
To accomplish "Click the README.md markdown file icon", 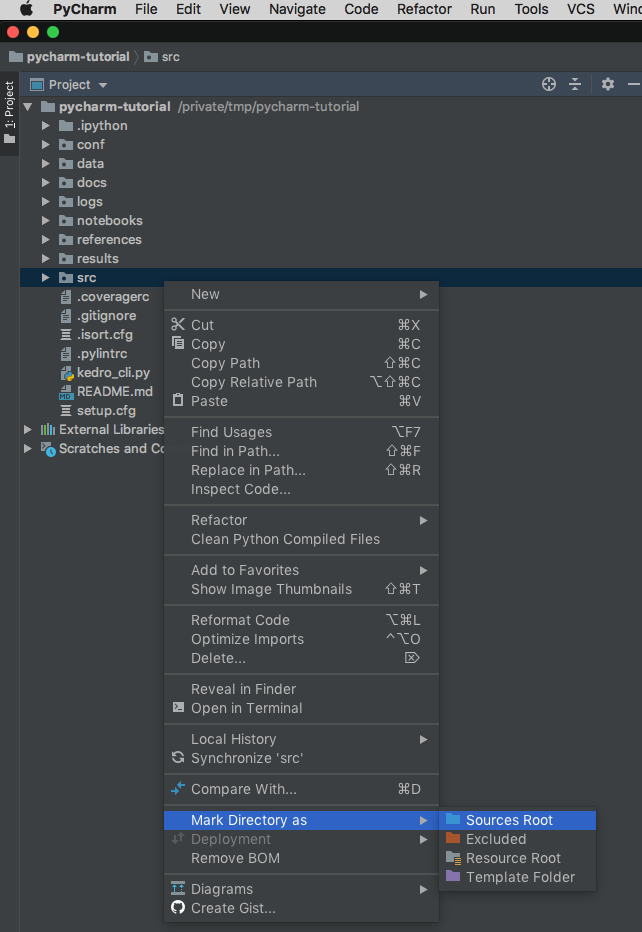I will coord(66,392).
